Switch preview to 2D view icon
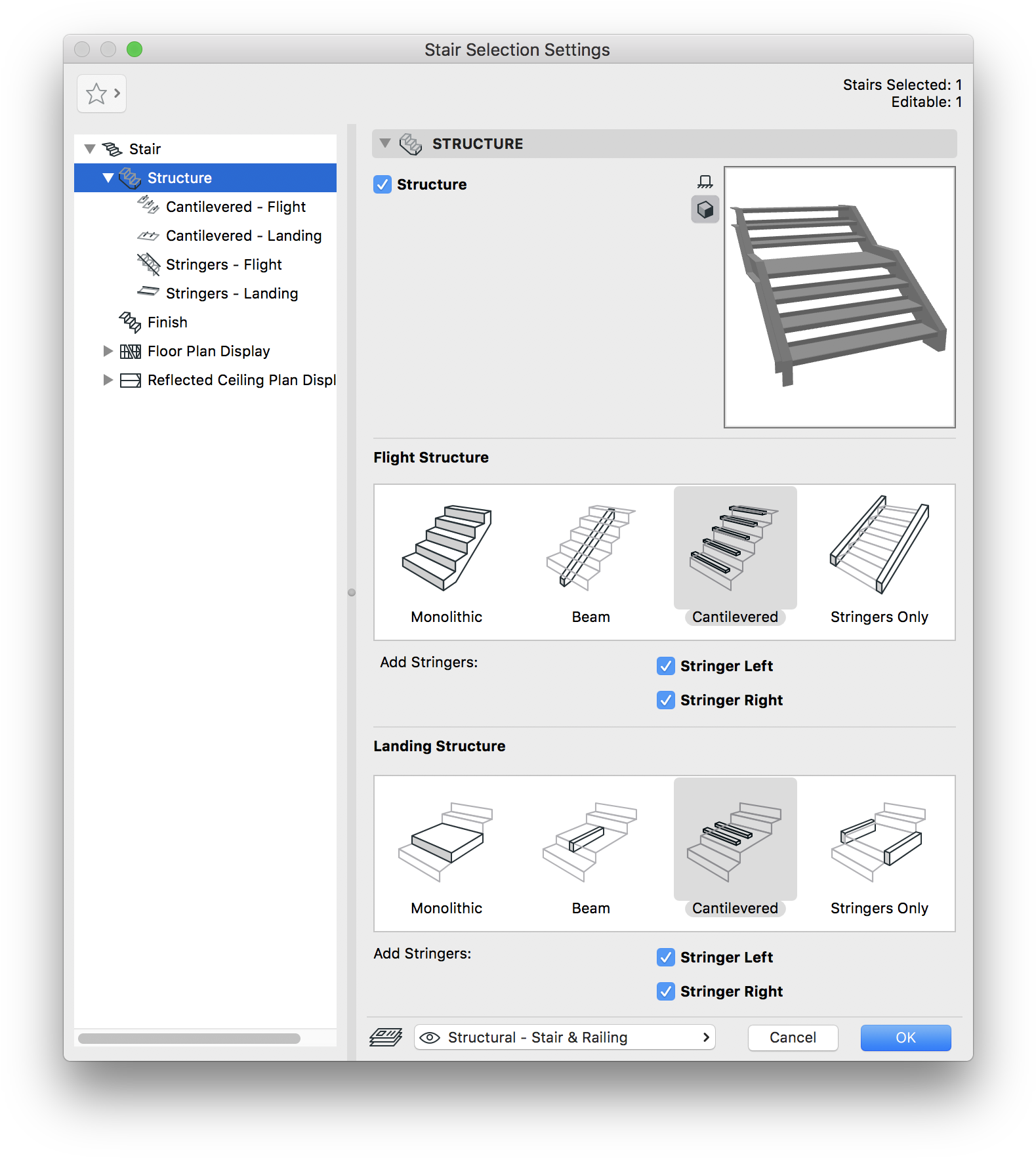 [x=705, y=182]
